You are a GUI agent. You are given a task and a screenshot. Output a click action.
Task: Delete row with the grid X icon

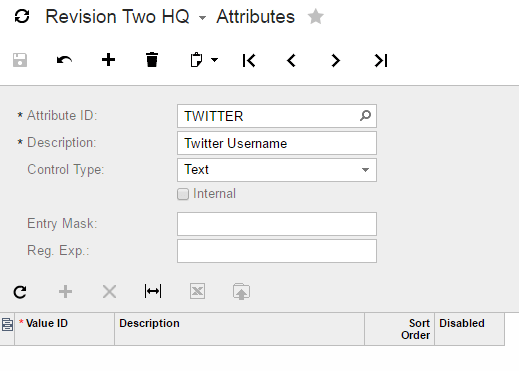point(109,292)
